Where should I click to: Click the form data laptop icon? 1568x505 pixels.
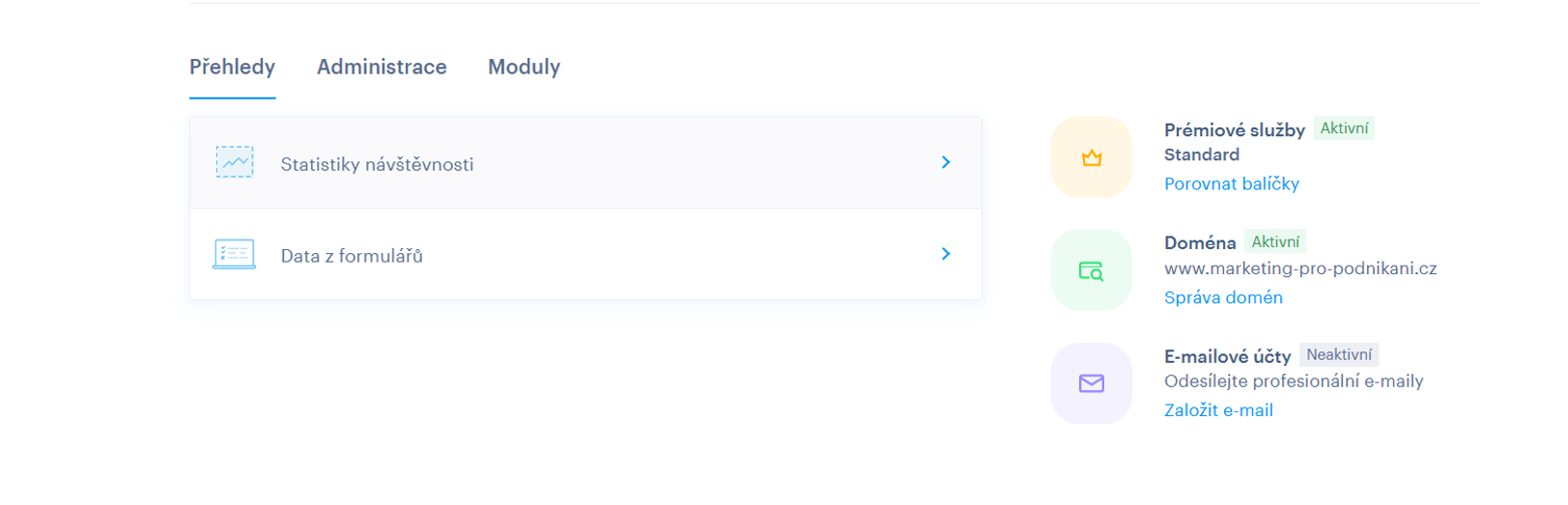pos(234,254)
